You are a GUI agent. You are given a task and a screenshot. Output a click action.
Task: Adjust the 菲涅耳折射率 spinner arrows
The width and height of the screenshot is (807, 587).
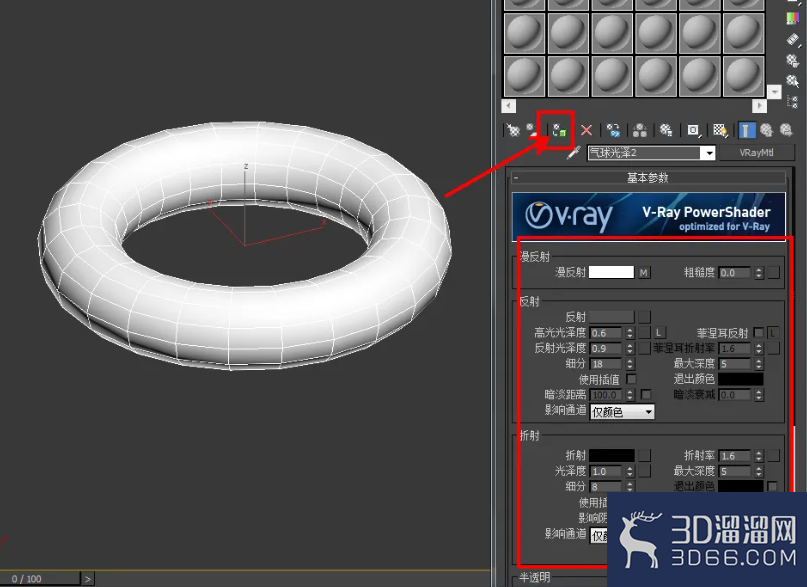[x=759, y=348]
